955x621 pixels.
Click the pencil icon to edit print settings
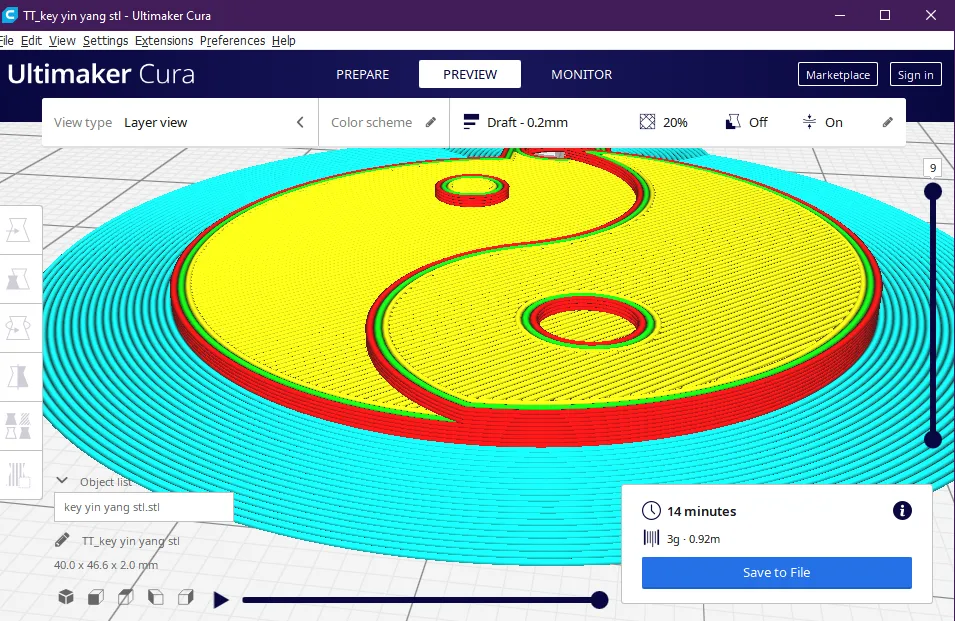(887, 122)
